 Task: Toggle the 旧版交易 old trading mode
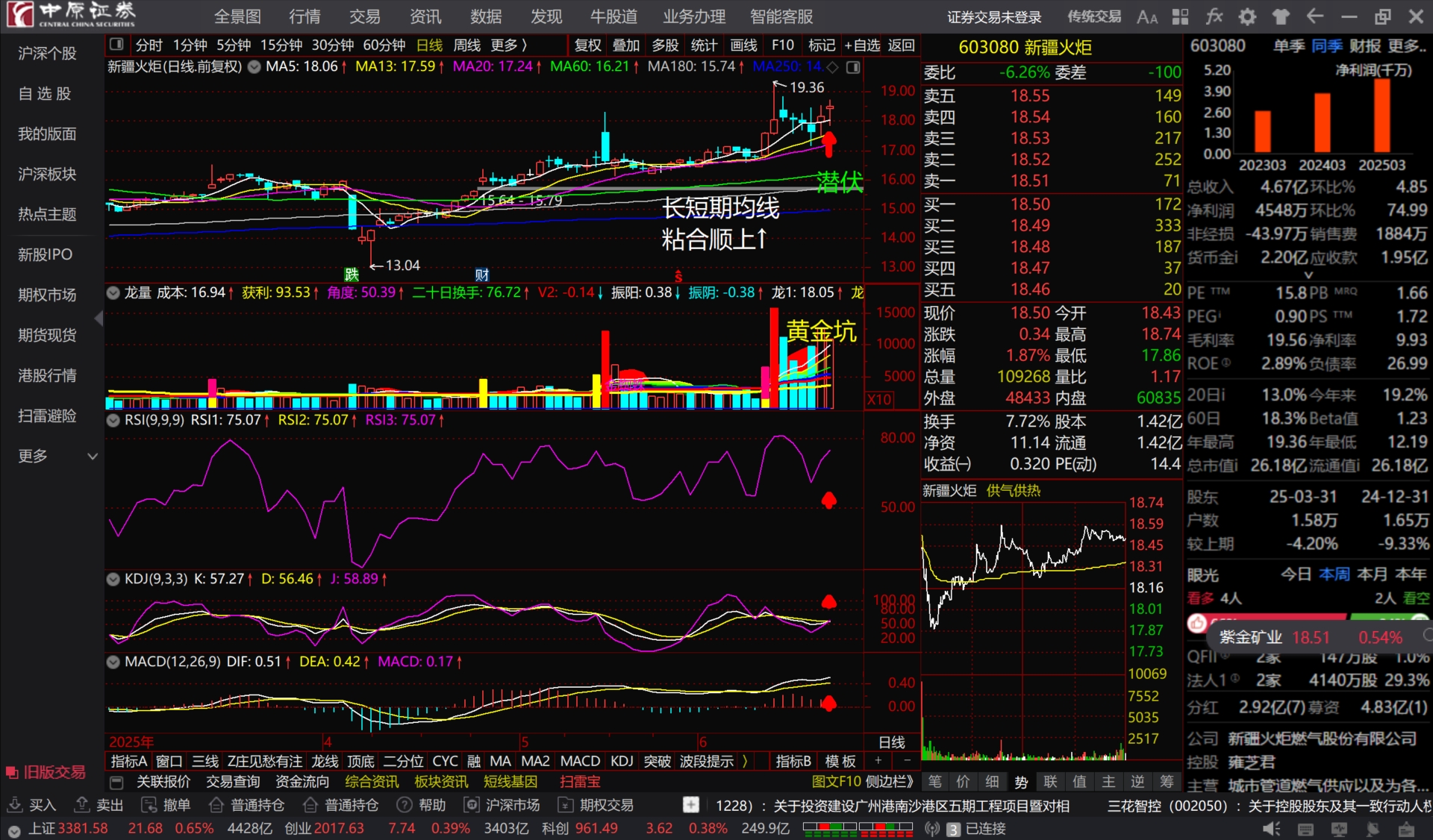point(46,772)
